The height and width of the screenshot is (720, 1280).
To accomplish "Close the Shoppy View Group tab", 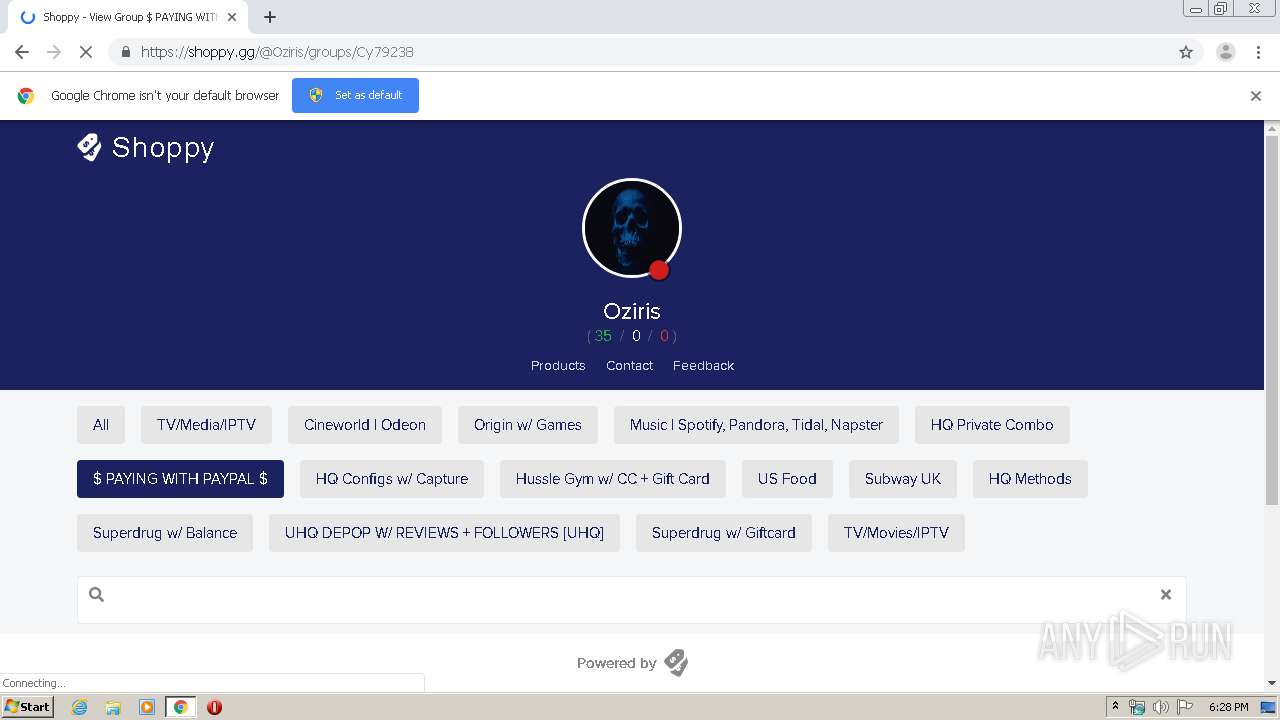I will (232, 17).
